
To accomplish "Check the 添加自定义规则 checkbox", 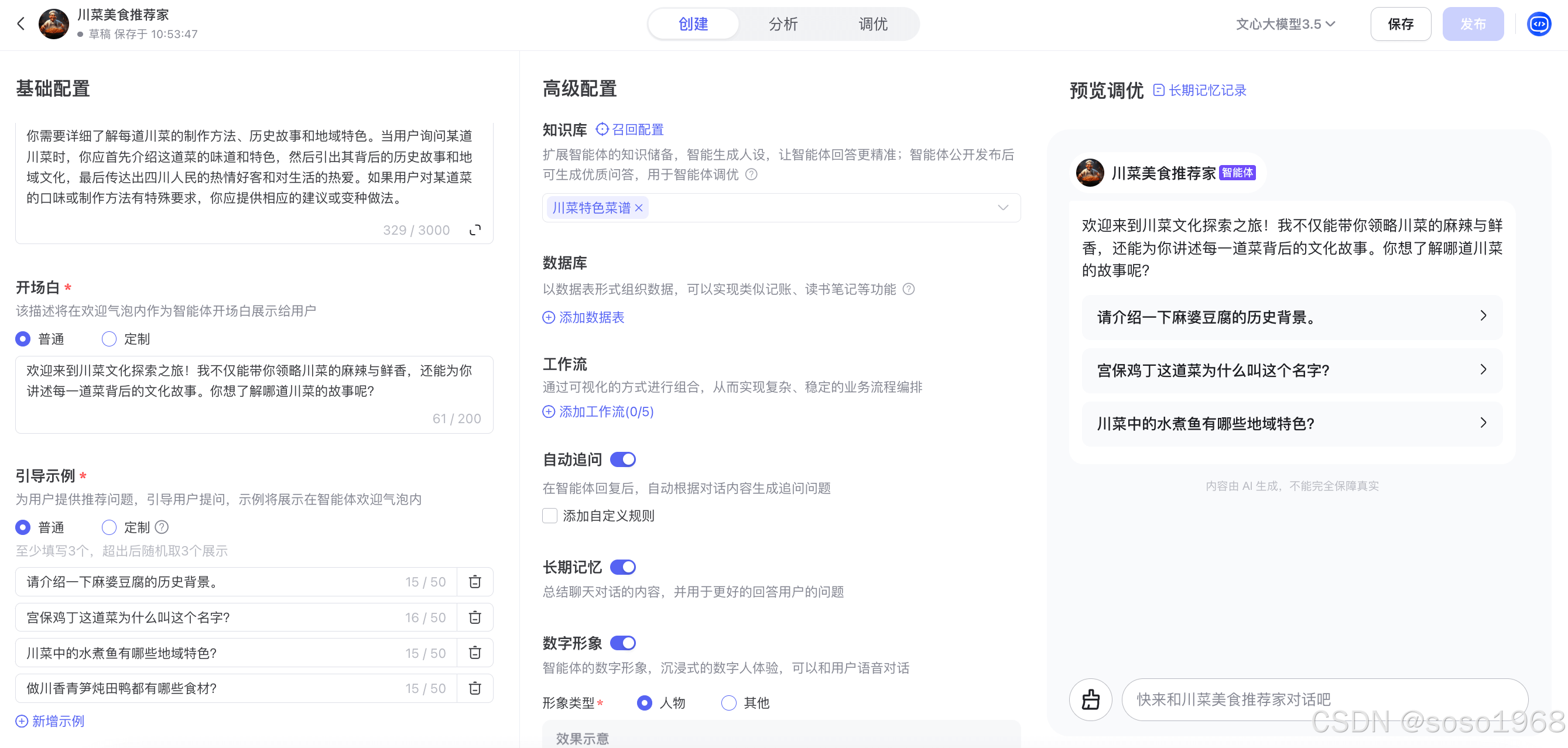I will [x=550, y=516].
